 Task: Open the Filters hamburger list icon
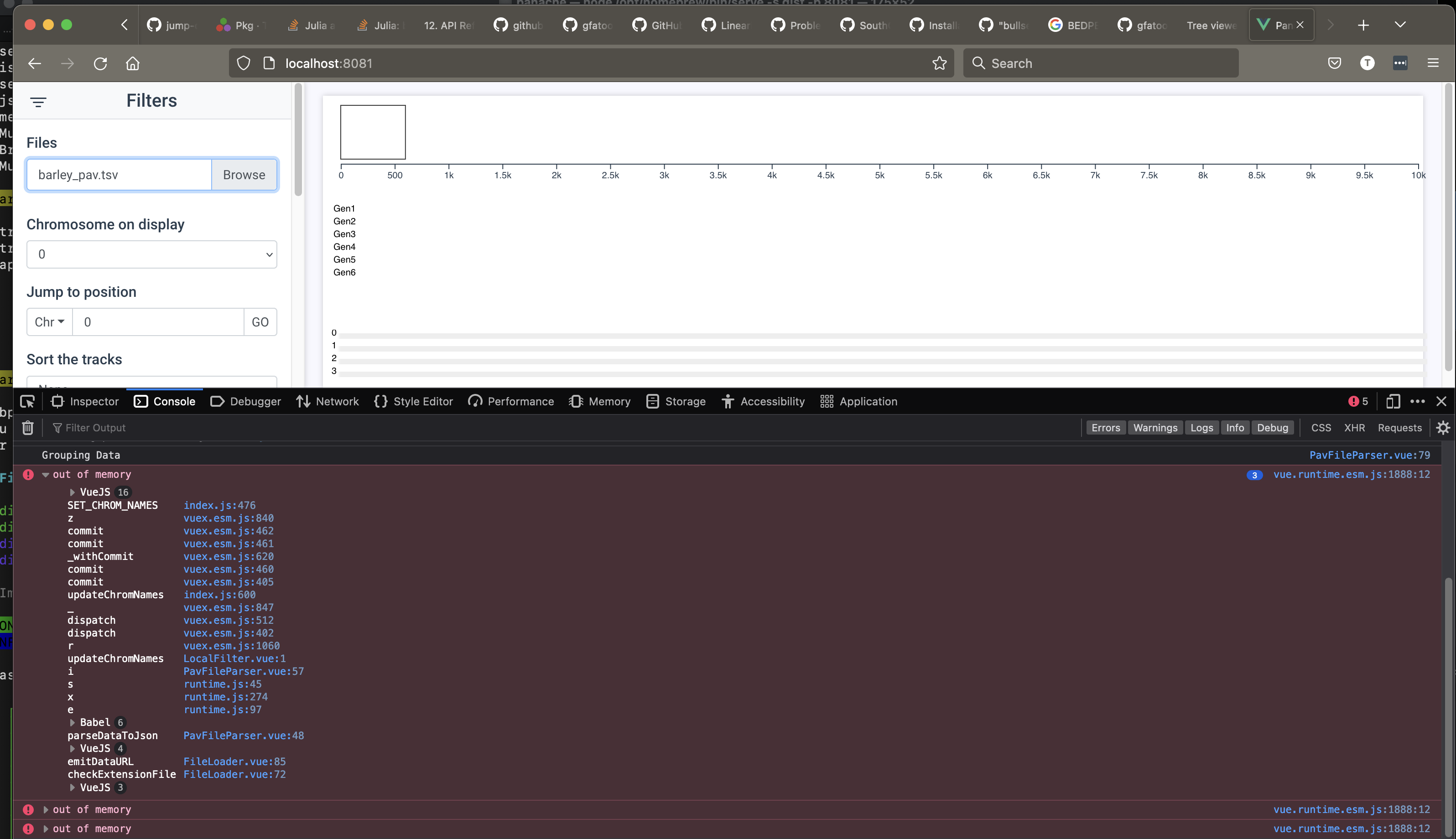(38, 102)
